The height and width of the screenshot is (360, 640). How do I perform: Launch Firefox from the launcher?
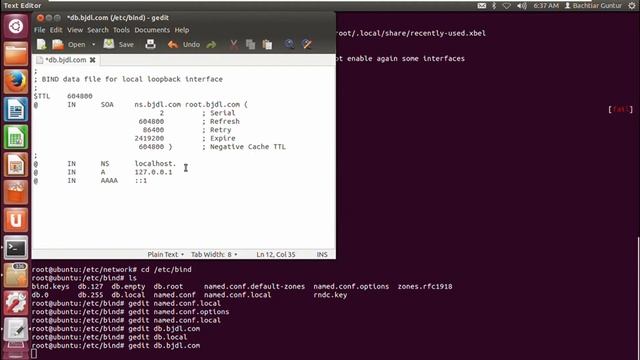pos(16,82)
